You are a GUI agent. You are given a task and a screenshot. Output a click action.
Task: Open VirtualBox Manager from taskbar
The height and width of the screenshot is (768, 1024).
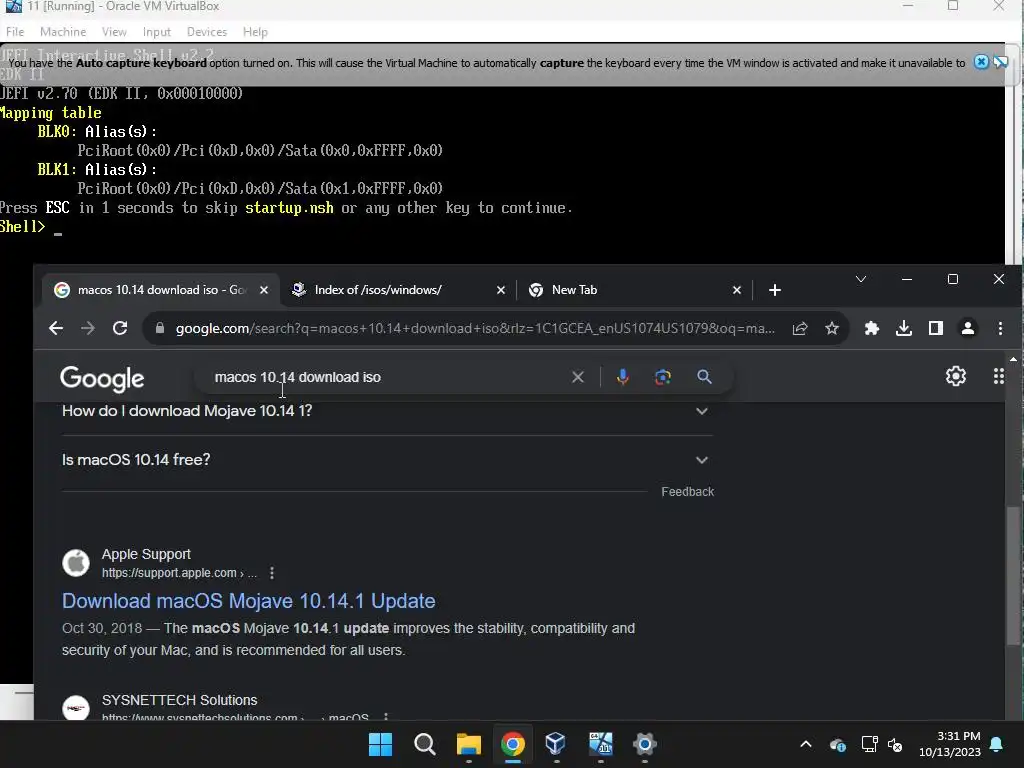coord(556,744)
